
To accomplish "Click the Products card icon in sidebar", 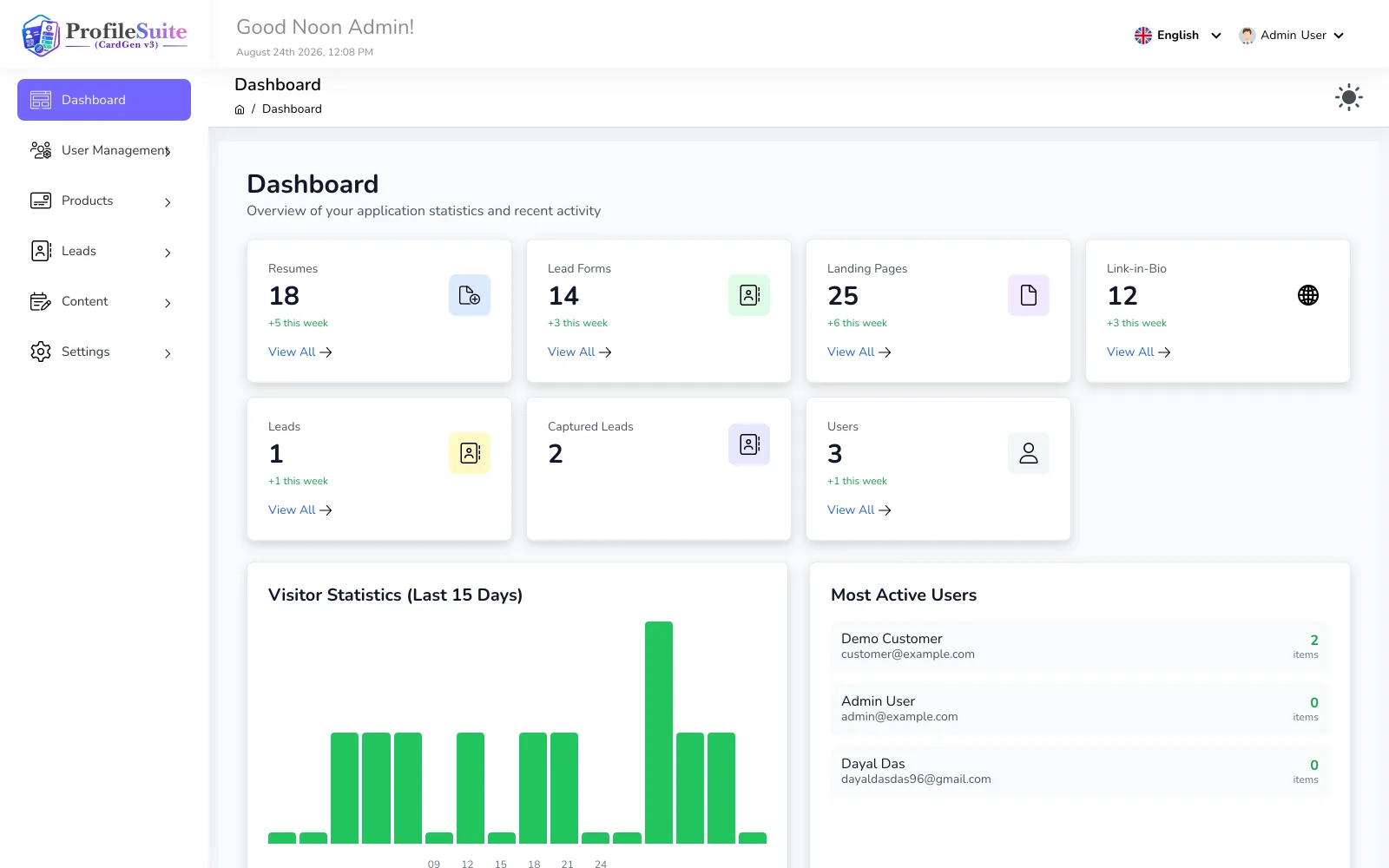I will click(x=41, y=201).
